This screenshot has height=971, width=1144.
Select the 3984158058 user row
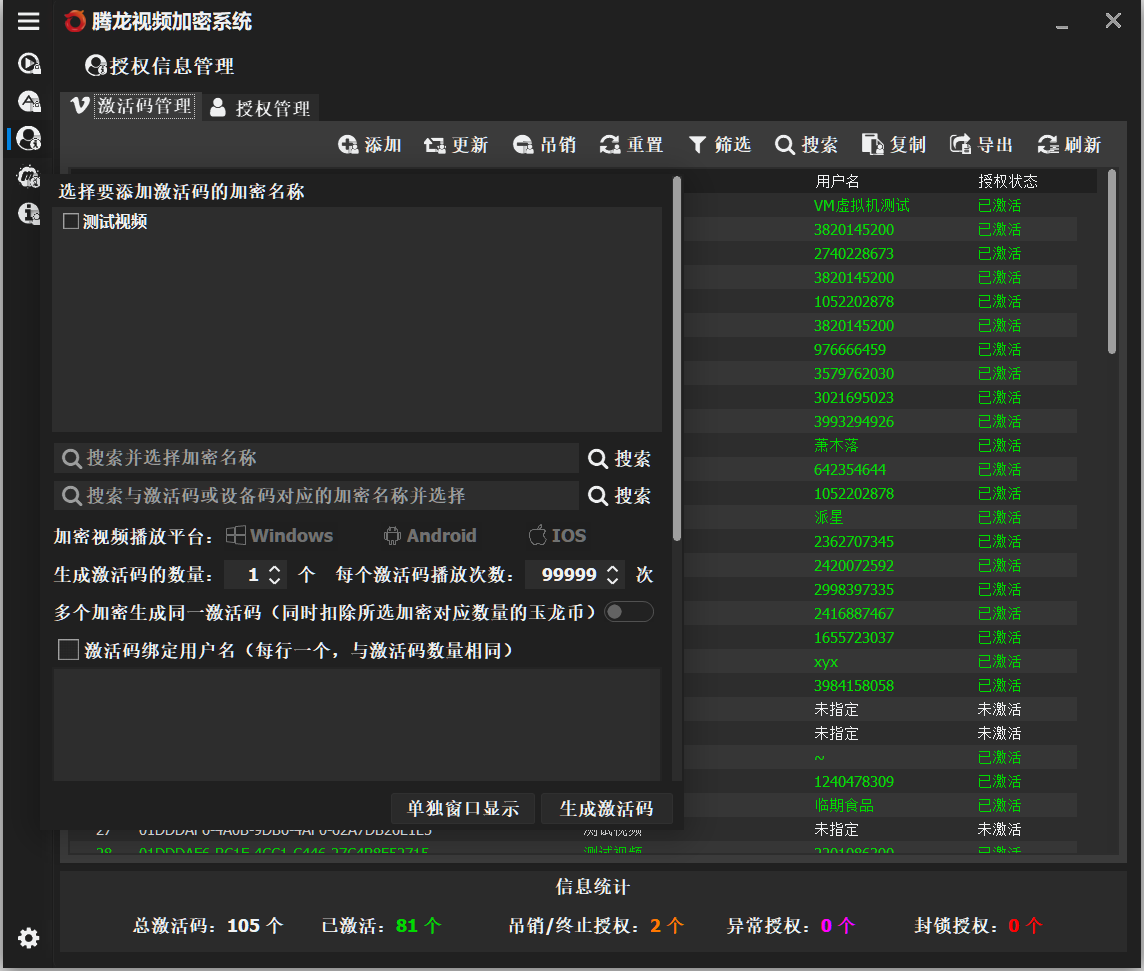coord(878,686)
